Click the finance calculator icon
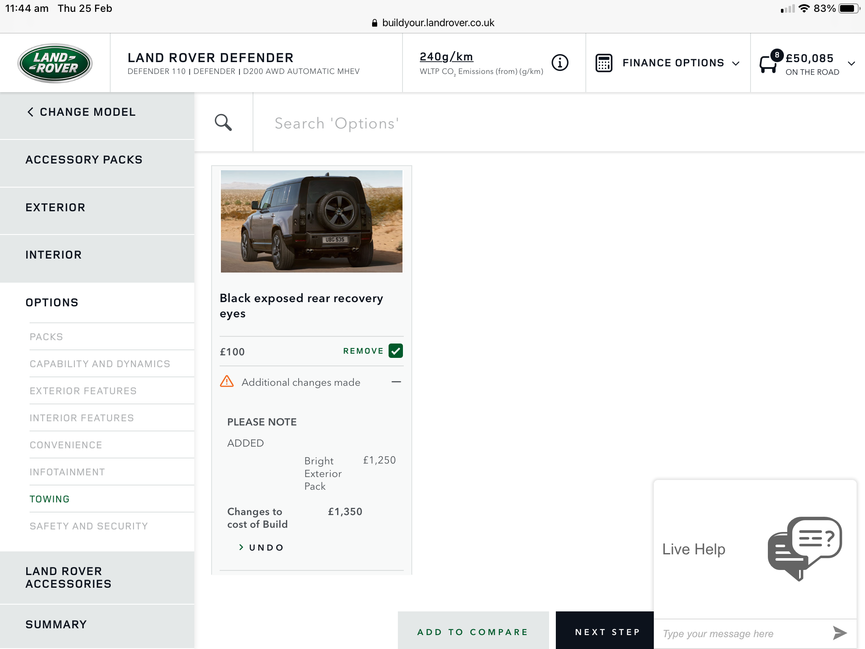Viewport: 865px width, 649px height. tap(604, 63)
